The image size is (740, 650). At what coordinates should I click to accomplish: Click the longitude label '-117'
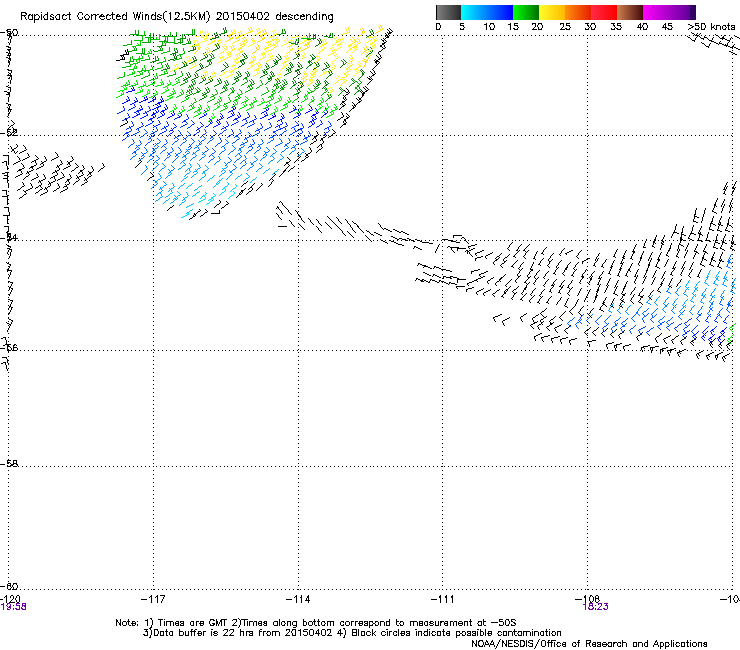click(153, 599)
